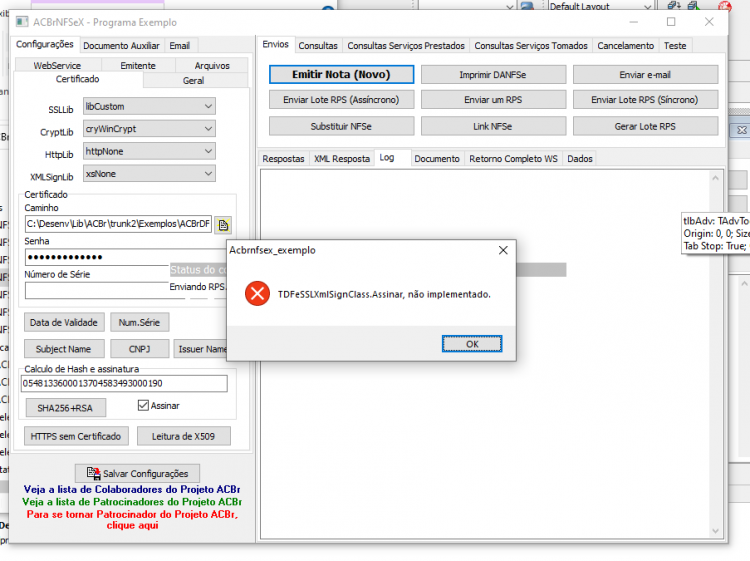
Task: Focus the hash calculation text field
Action: (x=124, y=384)
